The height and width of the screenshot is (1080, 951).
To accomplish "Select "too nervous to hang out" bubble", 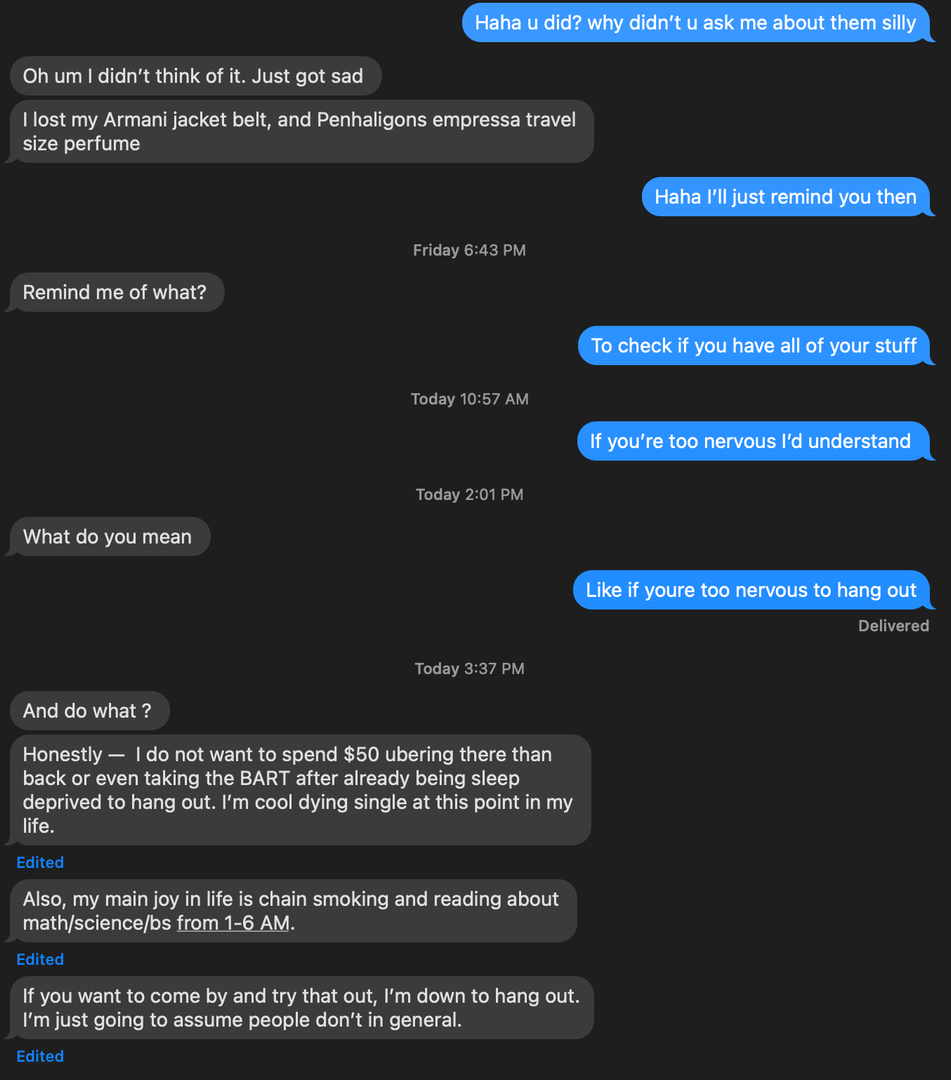I will 751,590.
